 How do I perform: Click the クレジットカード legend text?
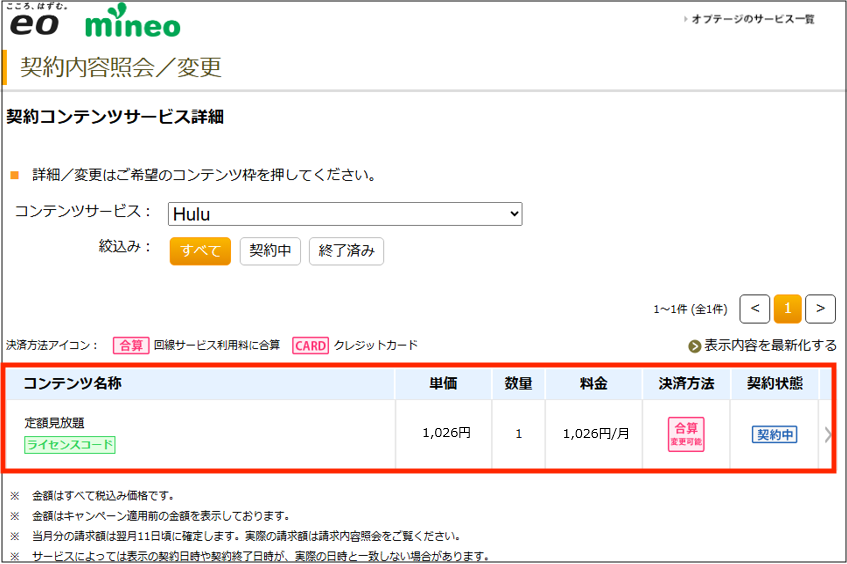pyautogui.click(x=376, y=345)
